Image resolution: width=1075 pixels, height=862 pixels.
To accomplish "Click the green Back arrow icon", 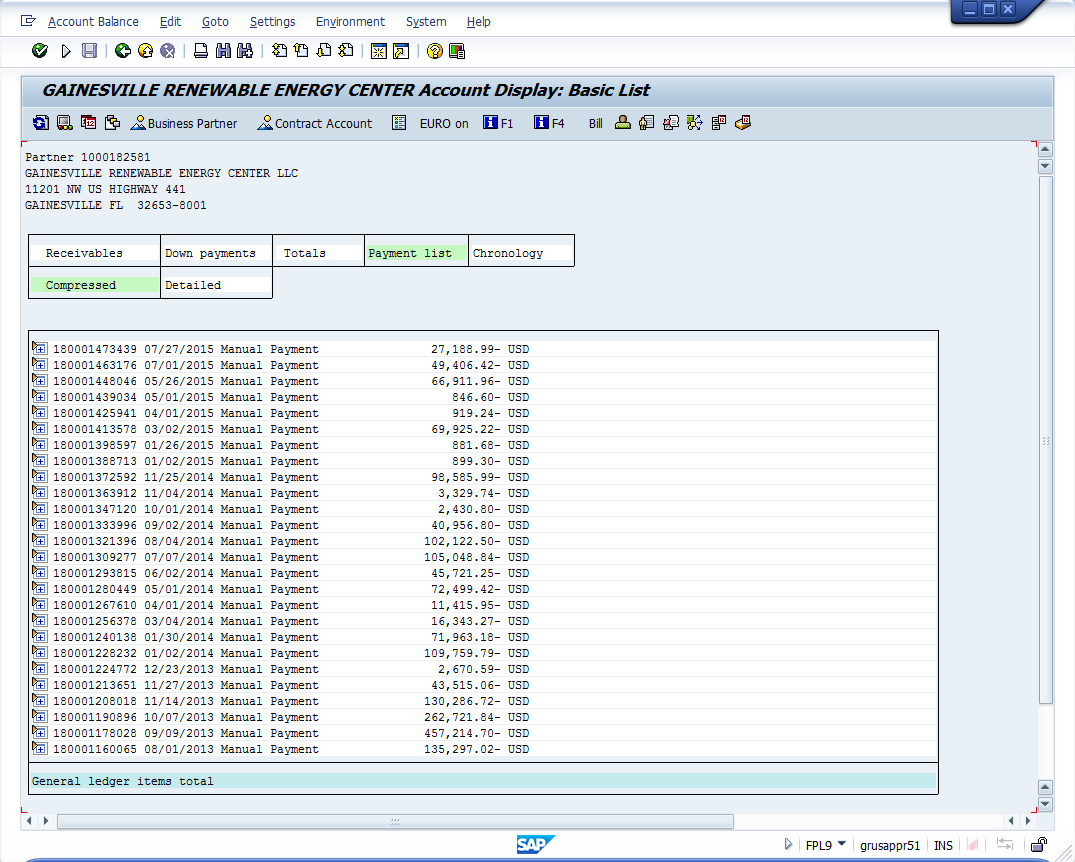I will coord(123,51).
